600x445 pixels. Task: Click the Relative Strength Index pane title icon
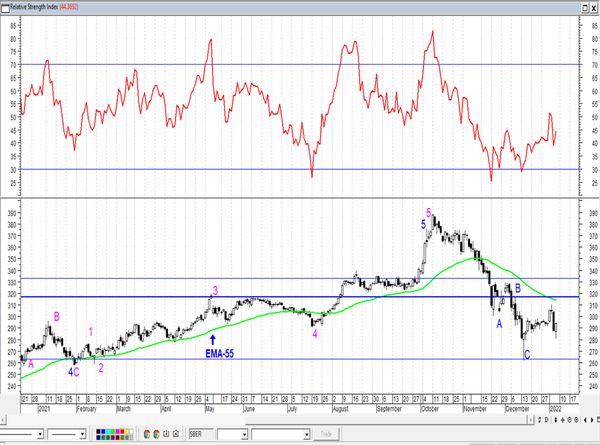(5, 7)
